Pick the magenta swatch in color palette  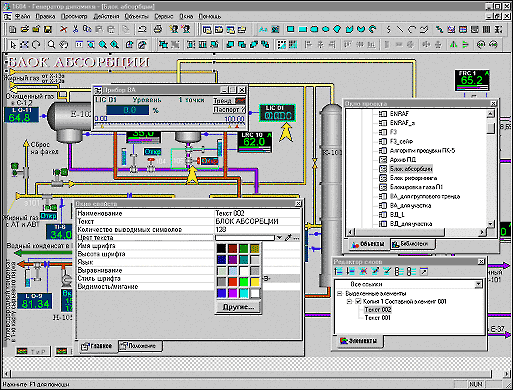pos(233,293)
